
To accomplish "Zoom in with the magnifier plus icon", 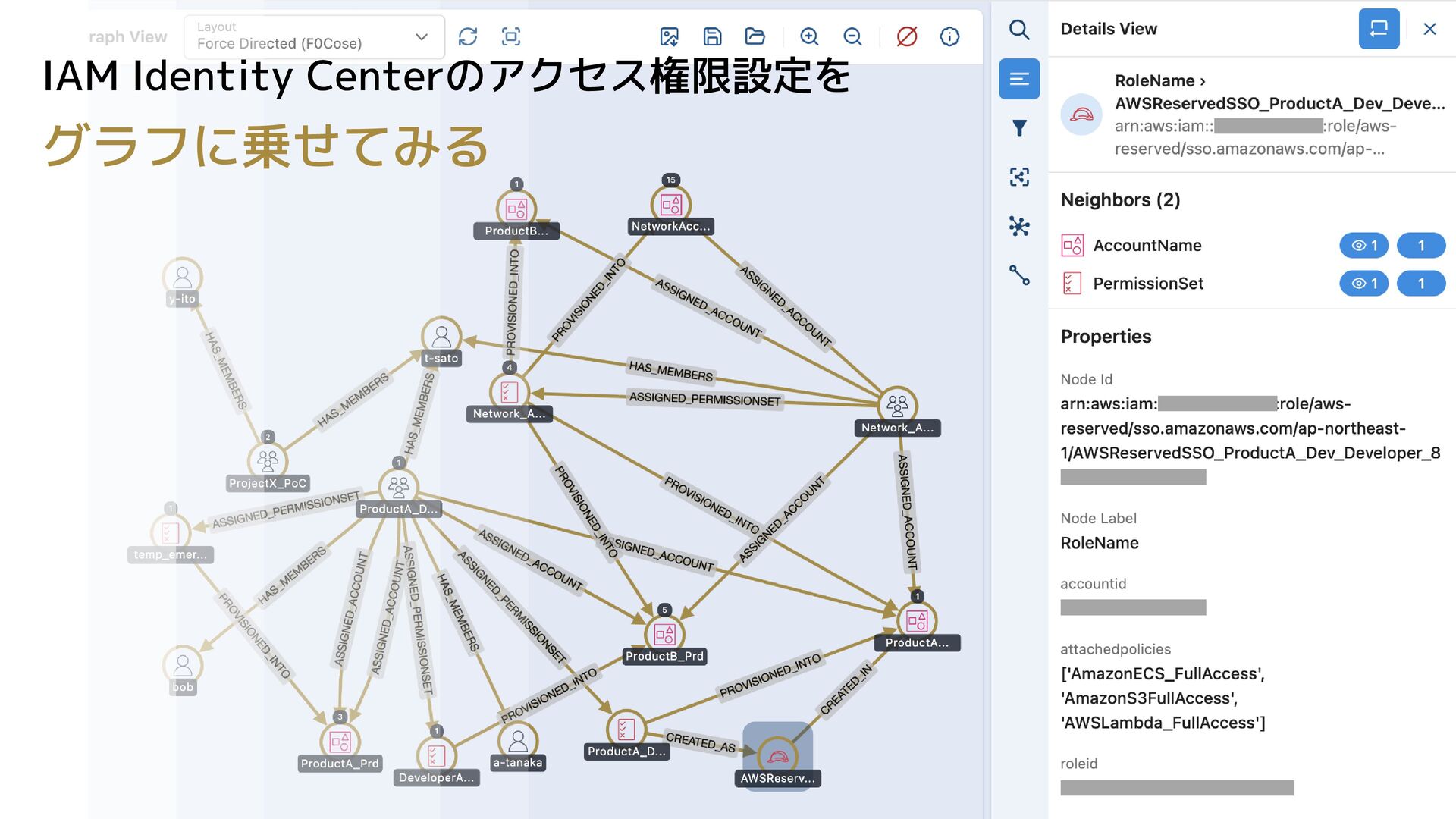I will click(x=809, y=36).
